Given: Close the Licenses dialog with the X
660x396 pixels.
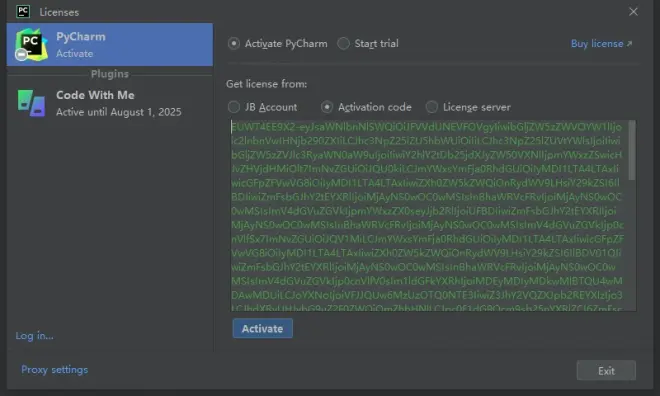Looking at the screenshot, I should 633,12.
